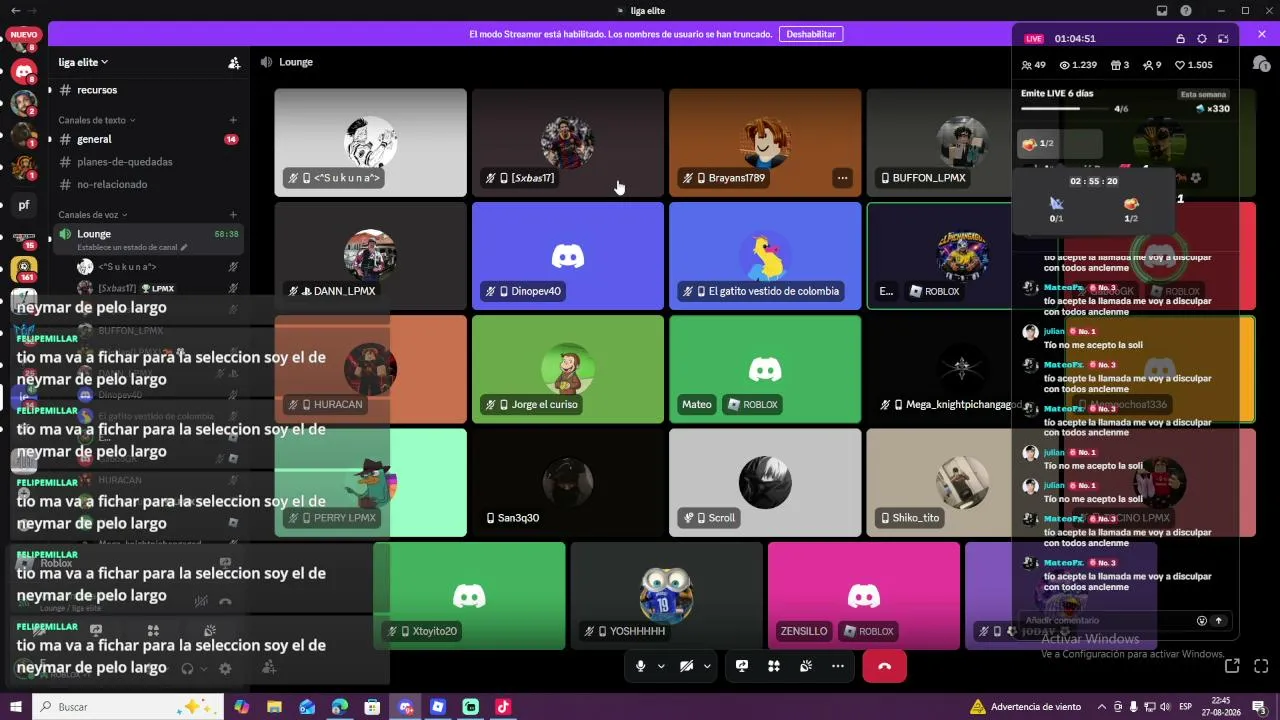The width and height of the screenshot is (1280, 720).
Task: Focus the <^Sukuna^> video tile
Action: (370, 142)
